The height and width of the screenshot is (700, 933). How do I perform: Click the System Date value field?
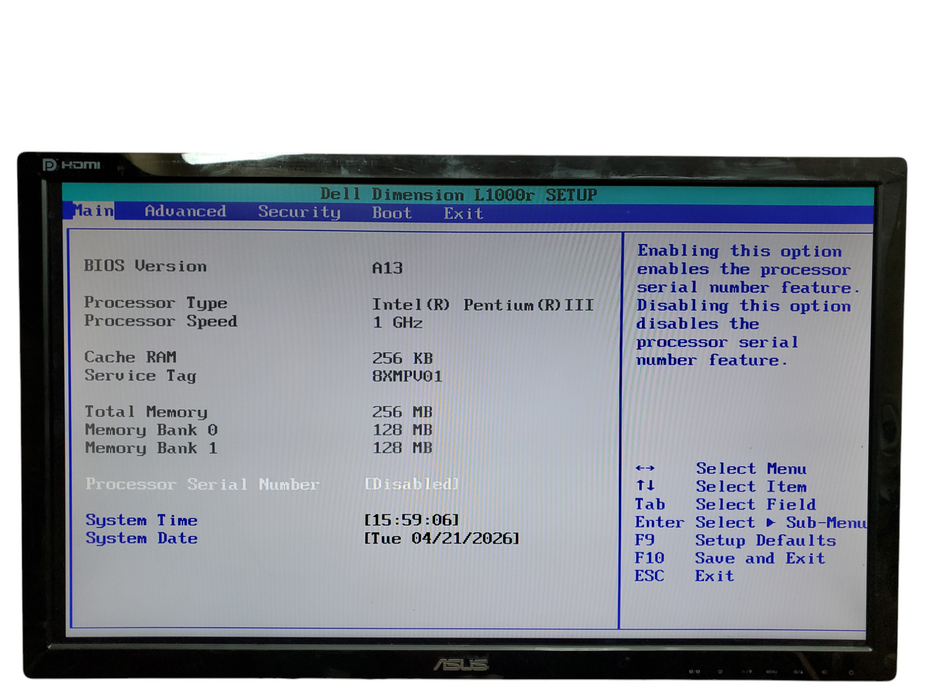click(442, 538)
